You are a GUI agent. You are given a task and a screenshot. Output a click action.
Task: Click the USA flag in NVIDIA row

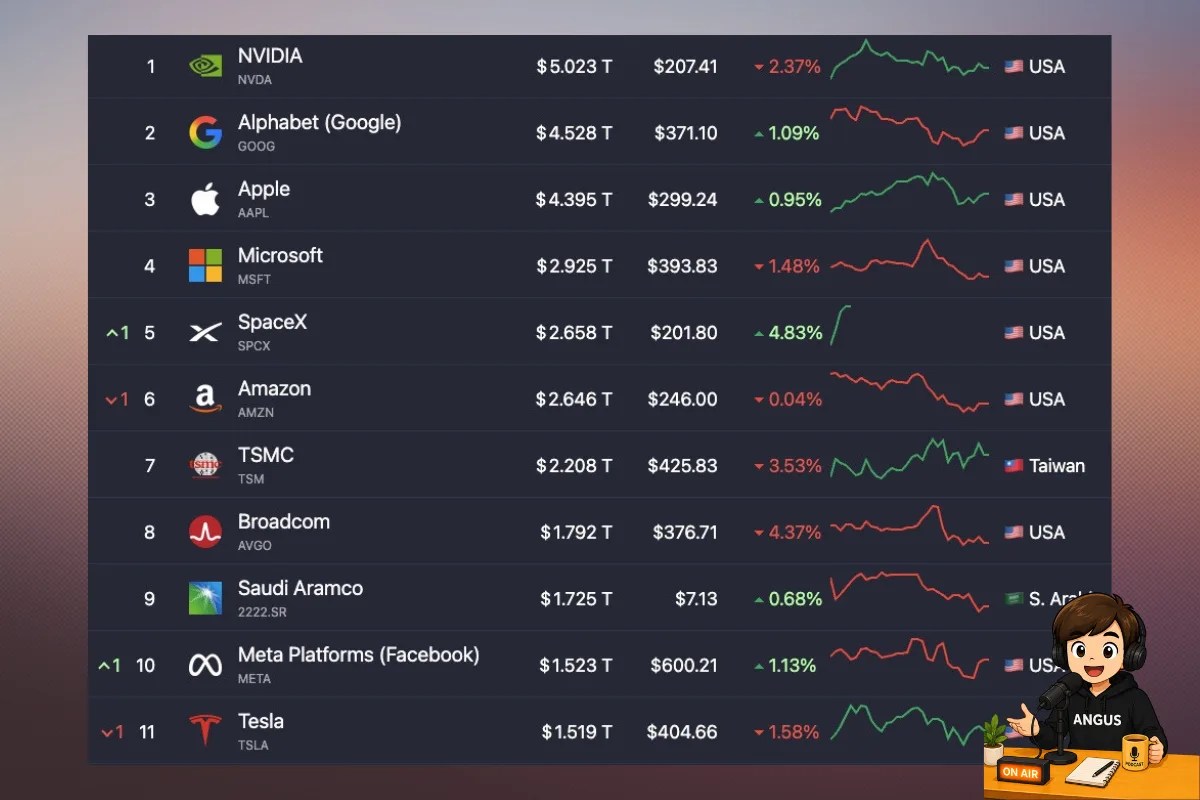1013,67
